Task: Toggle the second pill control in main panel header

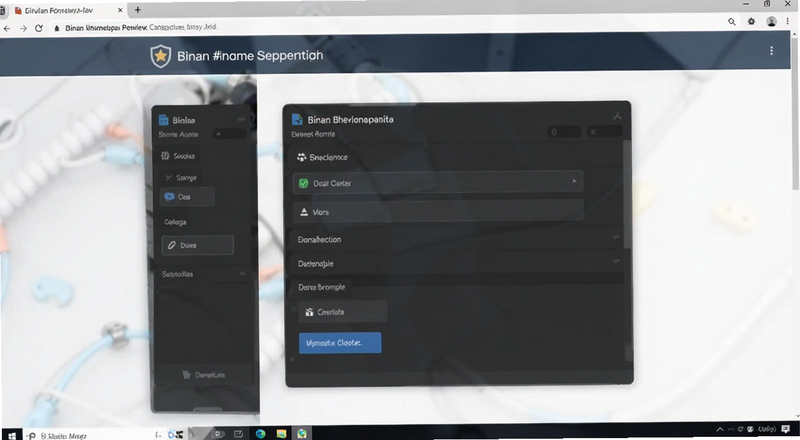Action: 604,132
